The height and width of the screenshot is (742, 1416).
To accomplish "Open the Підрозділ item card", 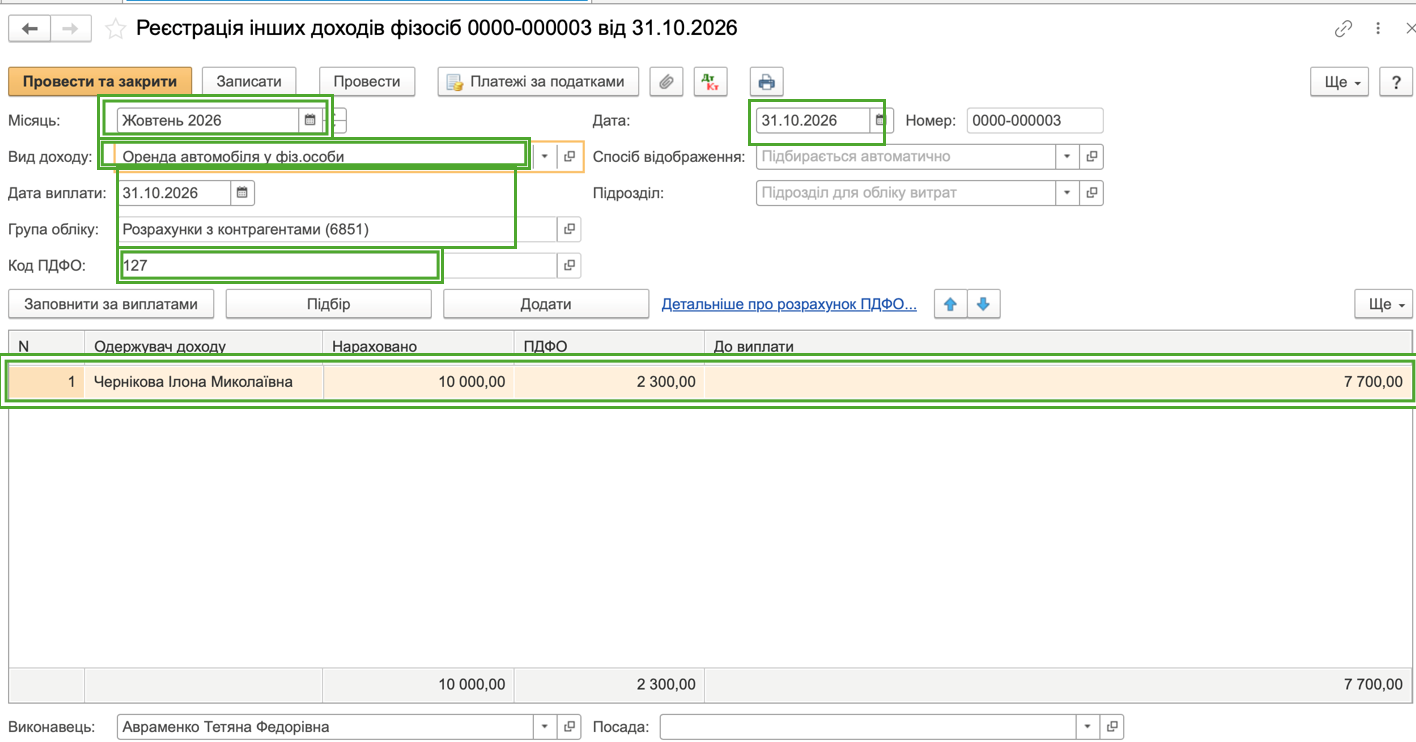I will click(1092, 193).
